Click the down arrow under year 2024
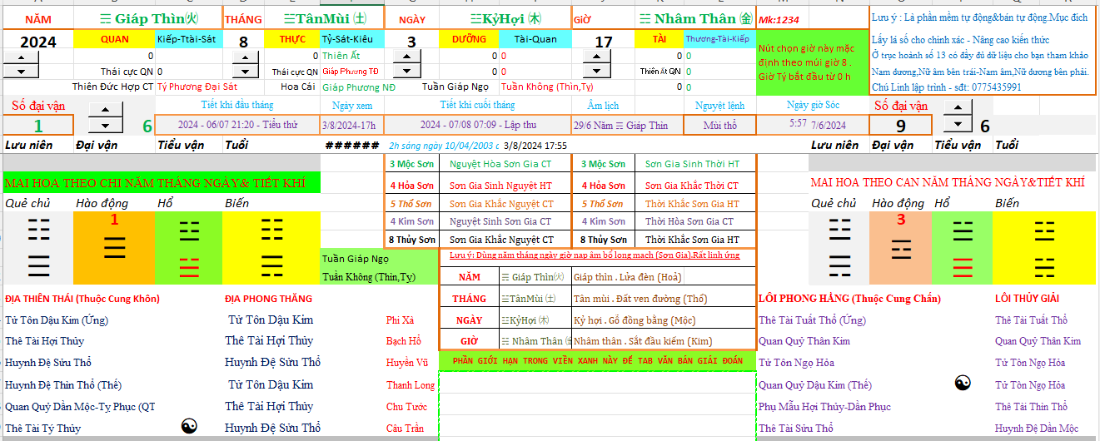 (x=21, y=72)
